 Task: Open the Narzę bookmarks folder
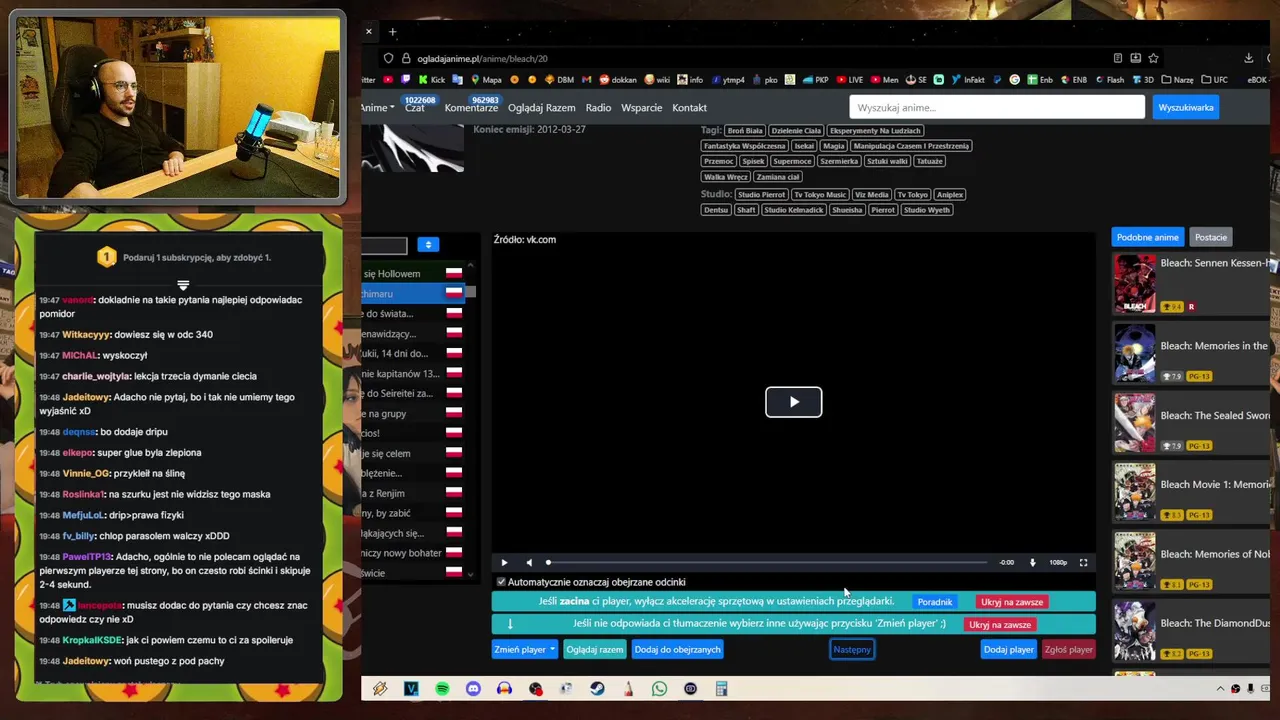point(1178,80)
